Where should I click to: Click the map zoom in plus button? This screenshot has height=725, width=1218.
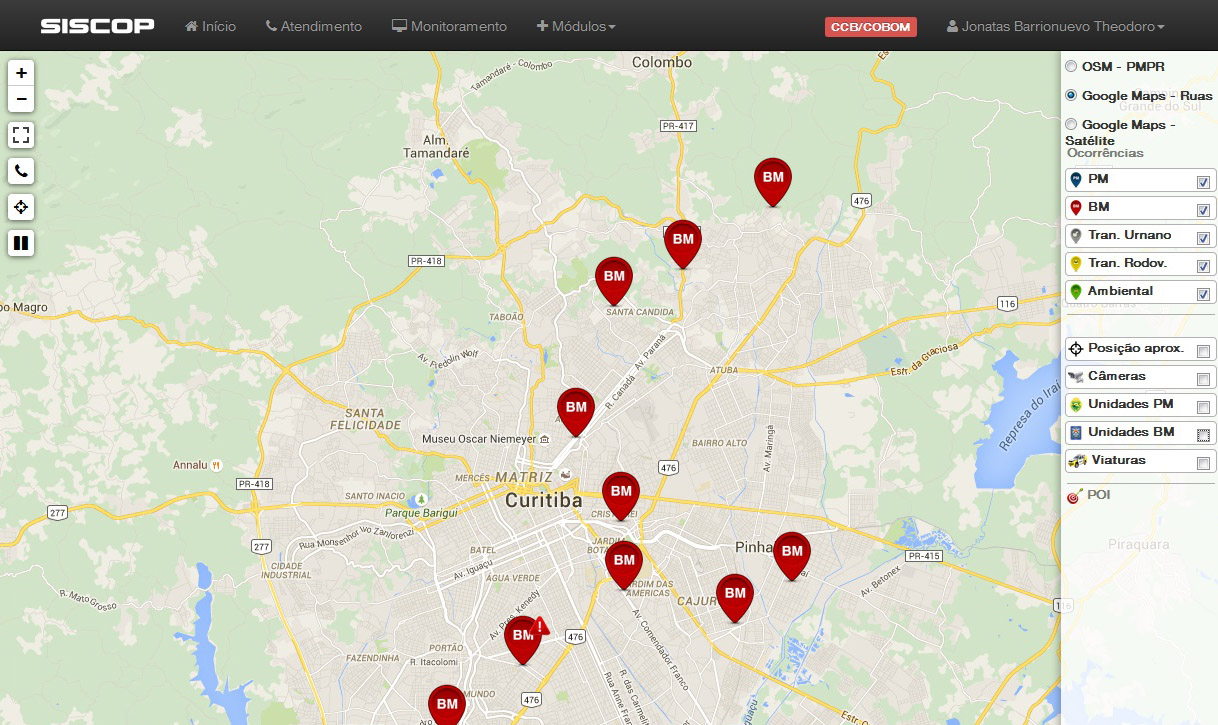21,73
